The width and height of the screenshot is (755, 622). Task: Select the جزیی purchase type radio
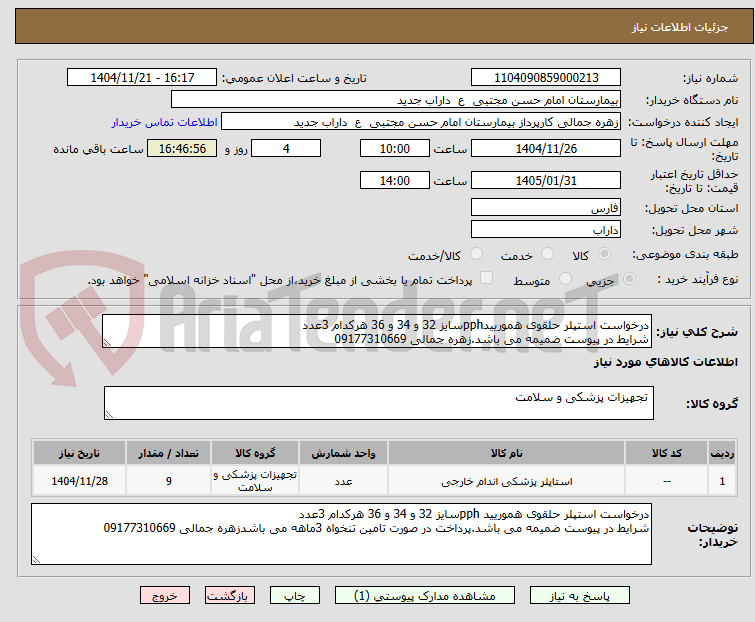point(629,279)
